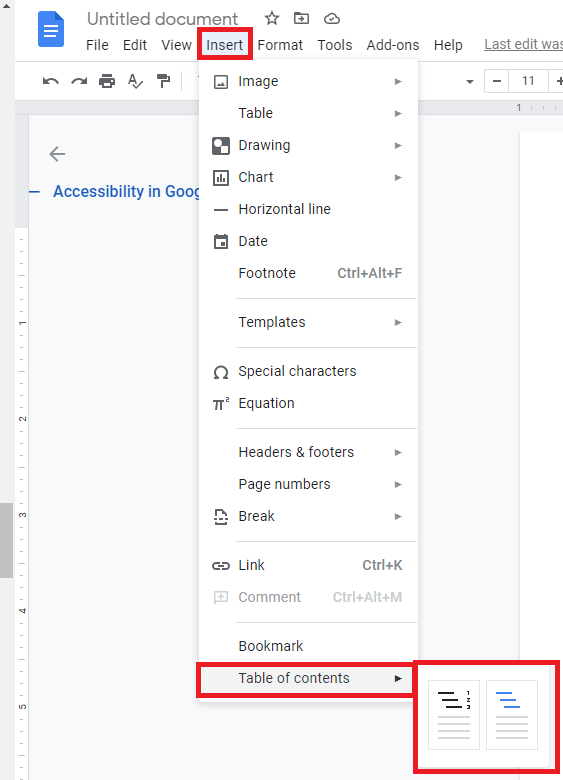Expand the Image submenu
The width and height of the screenshot is (563, 780).
(x=308, y=81)
